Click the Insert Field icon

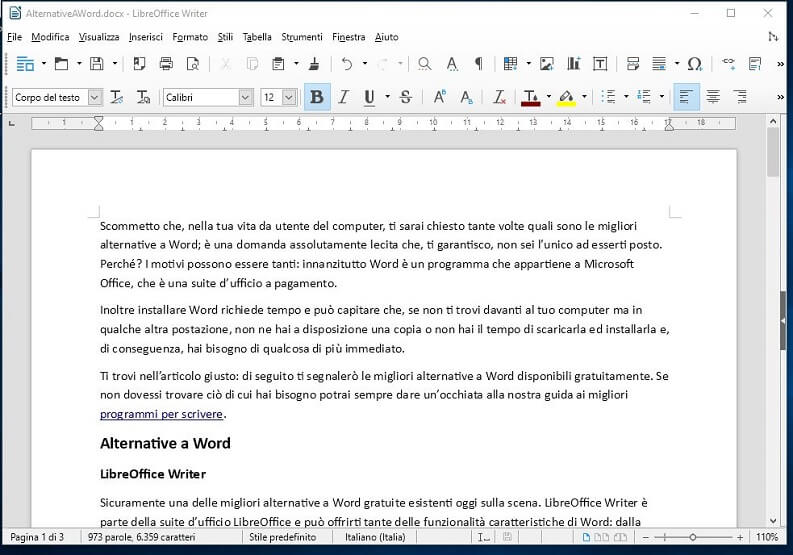point(659,64)
